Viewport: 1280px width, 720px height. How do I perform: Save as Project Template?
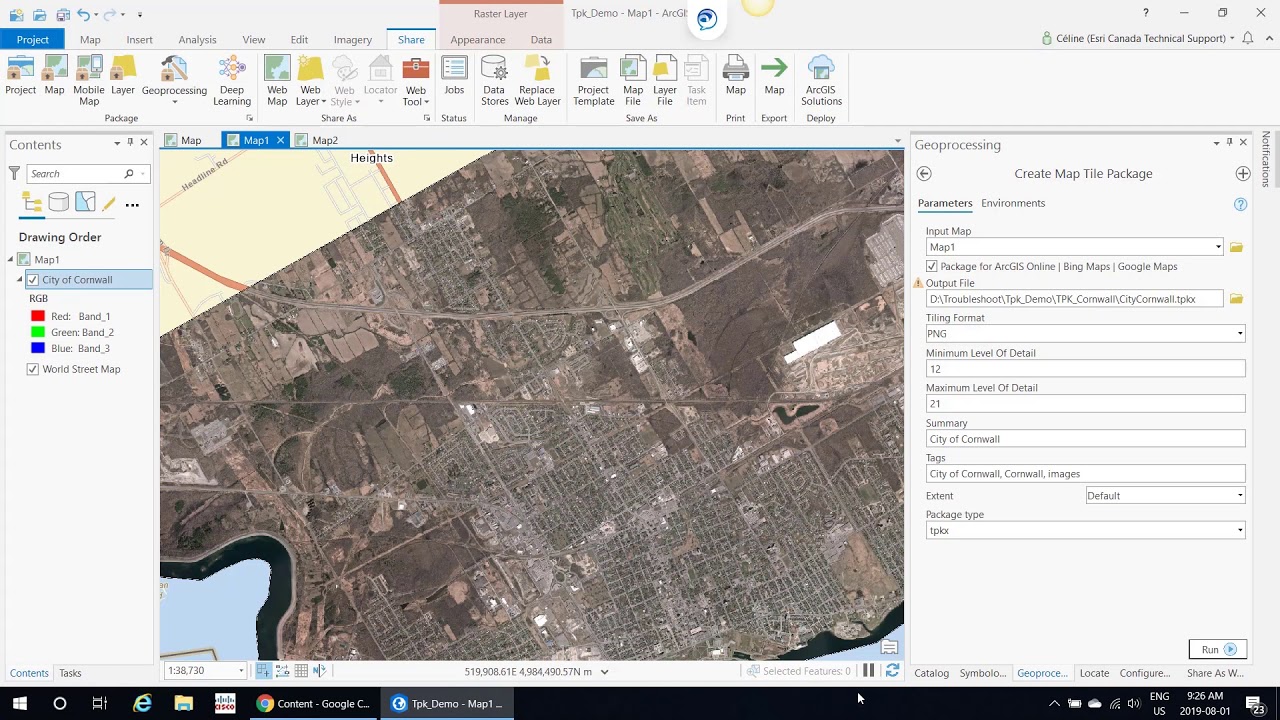click(594, 81)
